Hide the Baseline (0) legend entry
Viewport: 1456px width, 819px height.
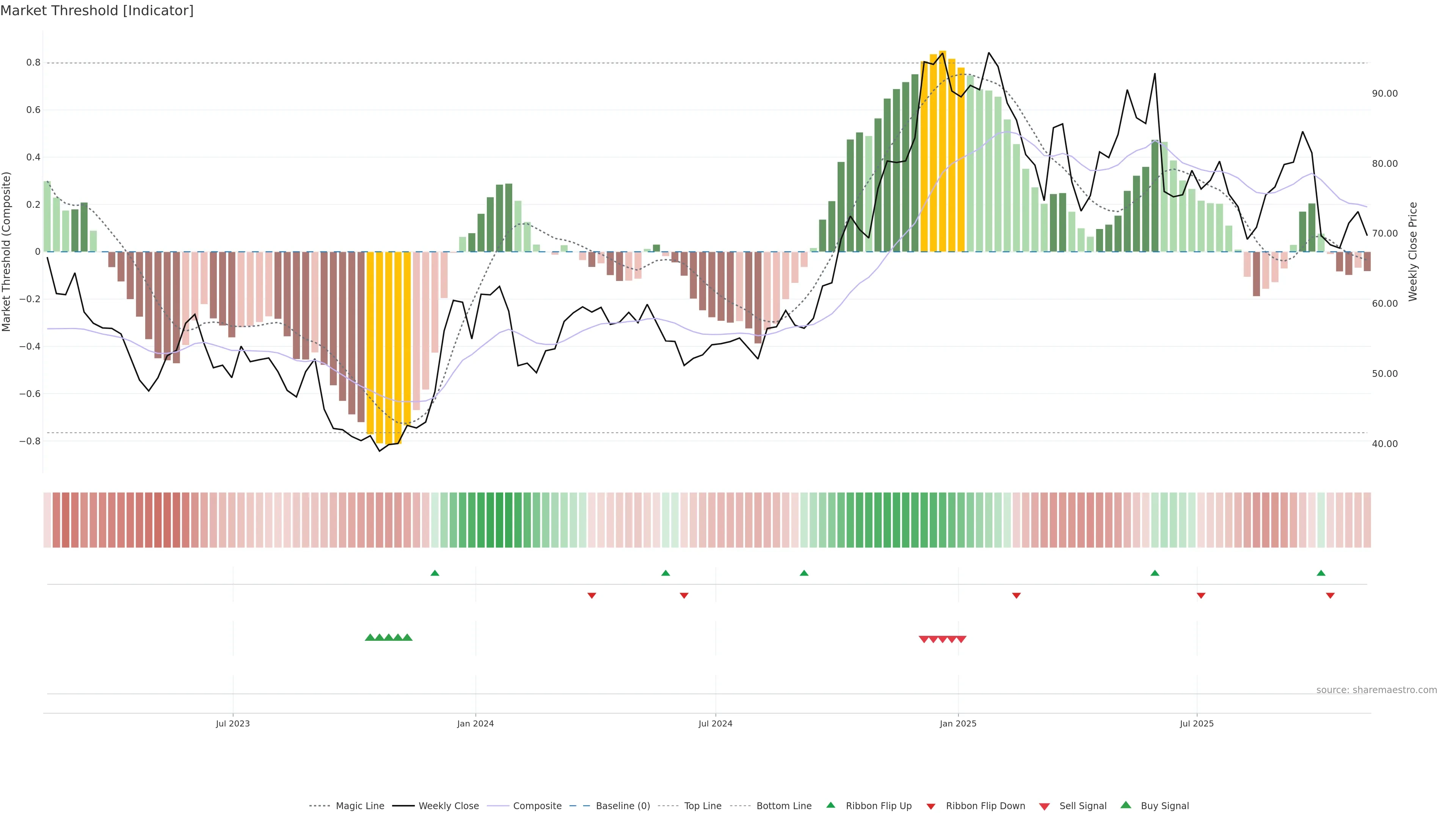(x=623, y=806)
